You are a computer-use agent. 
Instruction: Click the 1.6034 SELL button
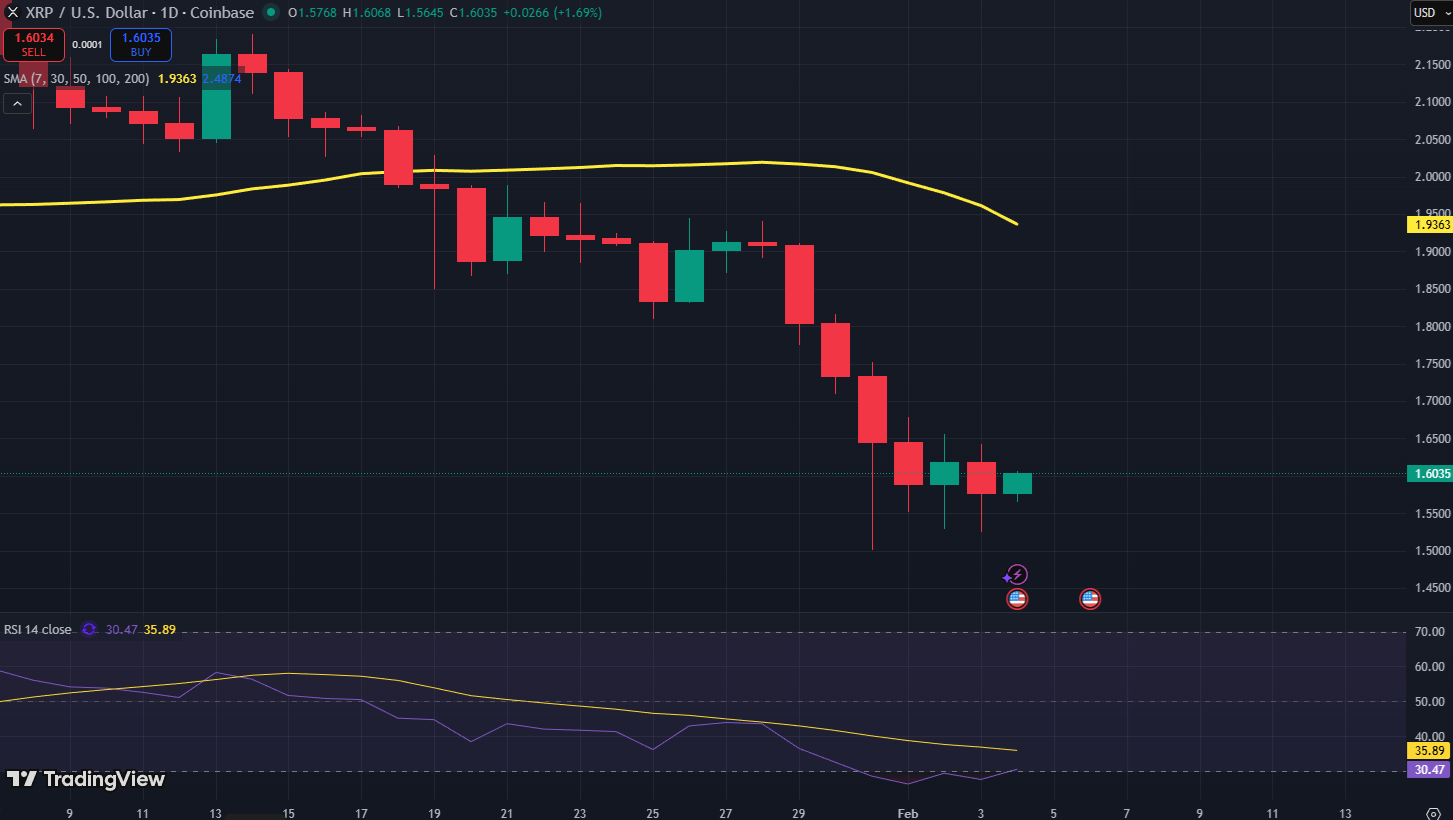[x=34, y=45]
